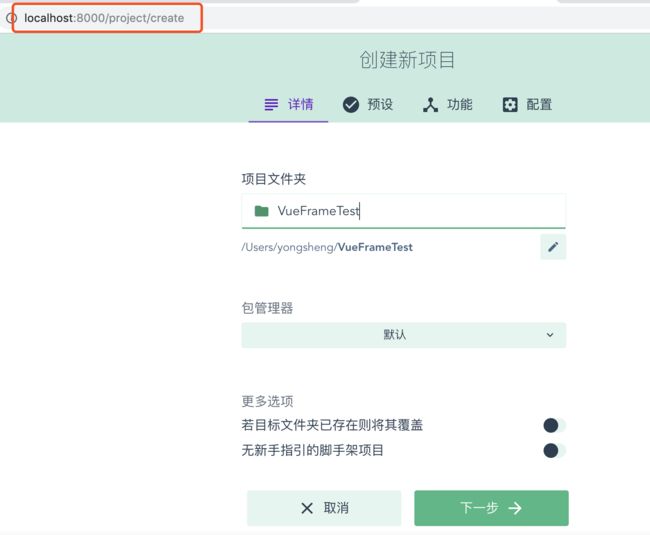Click the site info icon in address bar
This screenshot has width=650, height=535.
(11, 18)
